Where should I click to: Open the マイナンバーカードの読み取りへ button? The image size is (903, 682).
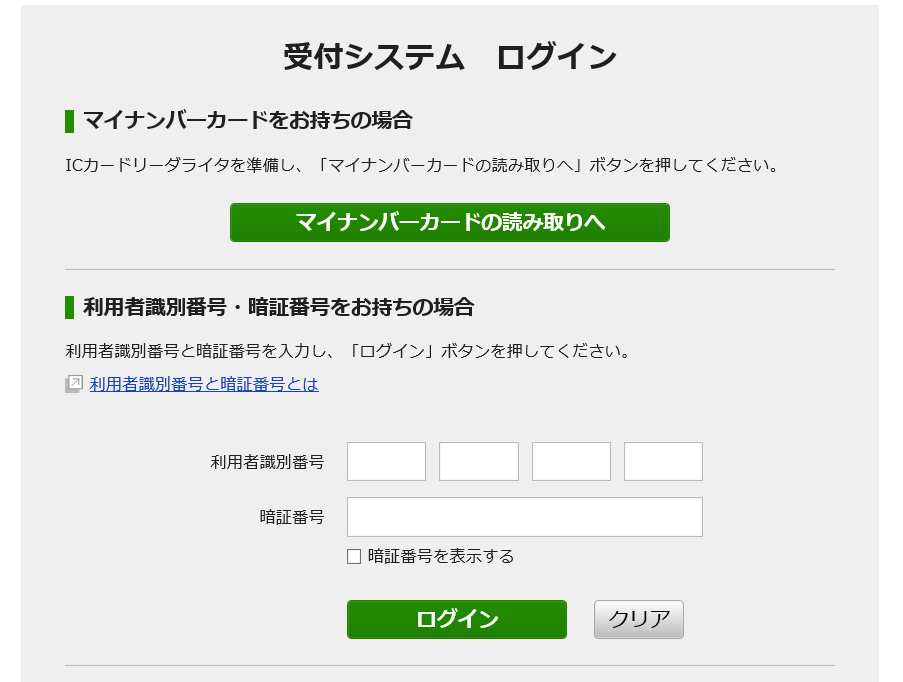point(450,222)
